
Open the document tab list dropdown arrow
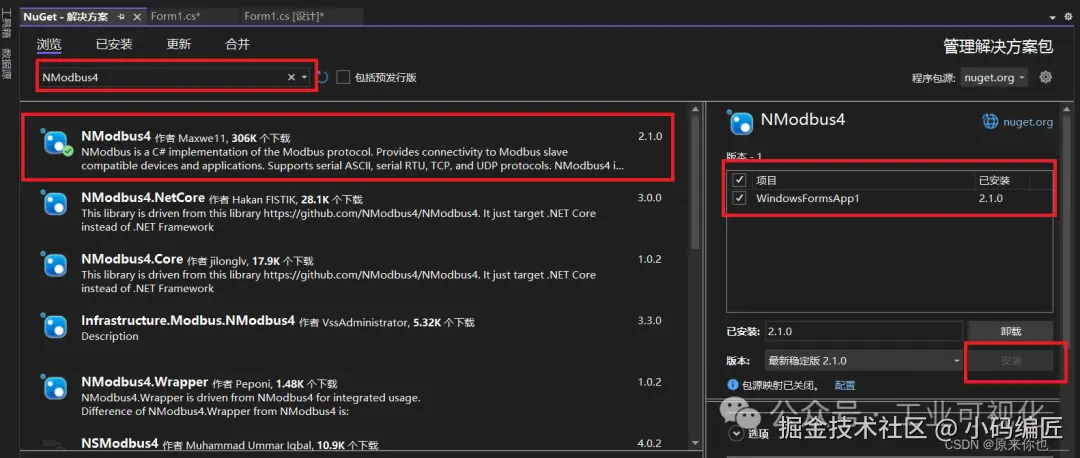(x=1052, y=17)
